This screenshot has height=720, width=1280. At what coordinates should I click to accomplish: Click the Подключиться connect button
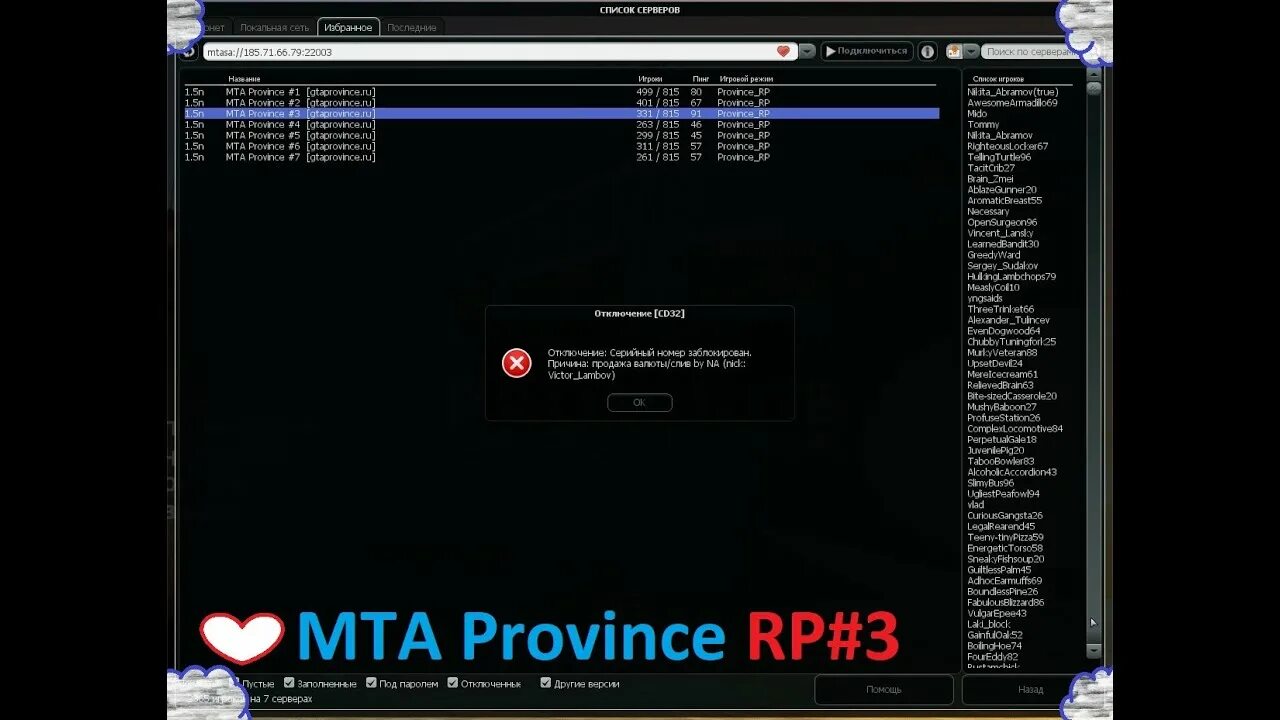[866, 51]
